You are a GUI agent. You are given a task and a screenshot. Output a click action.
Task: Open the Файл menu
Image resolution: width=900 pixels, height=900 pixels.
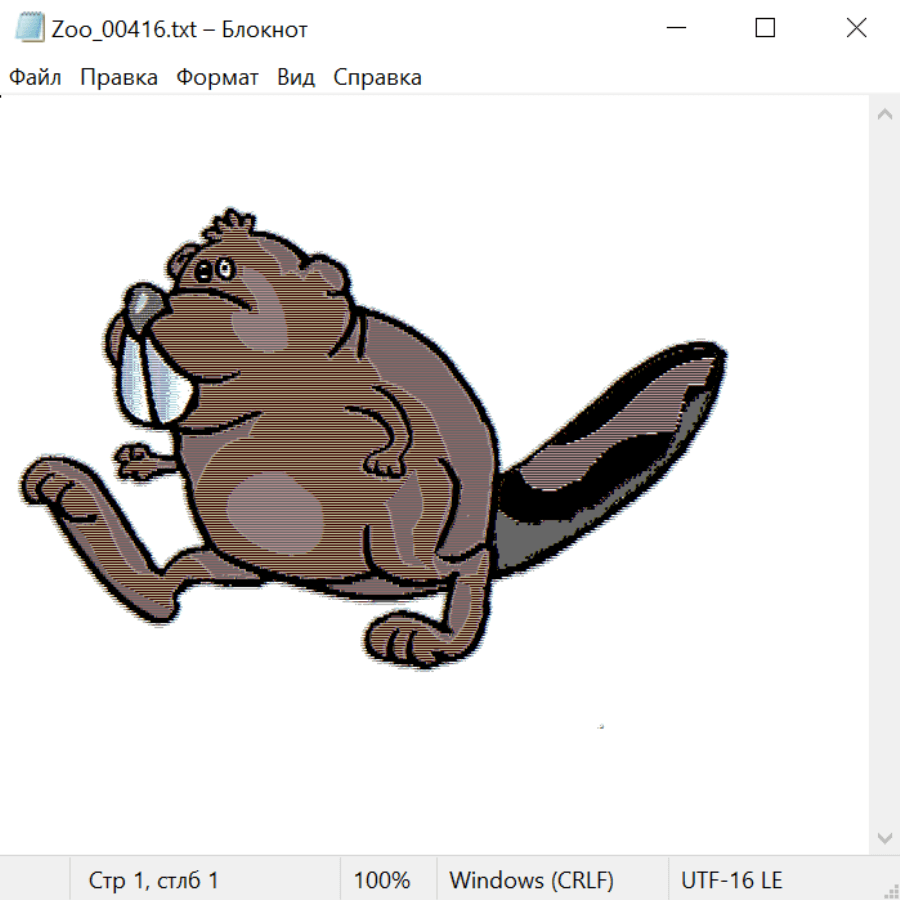[36, 78]
